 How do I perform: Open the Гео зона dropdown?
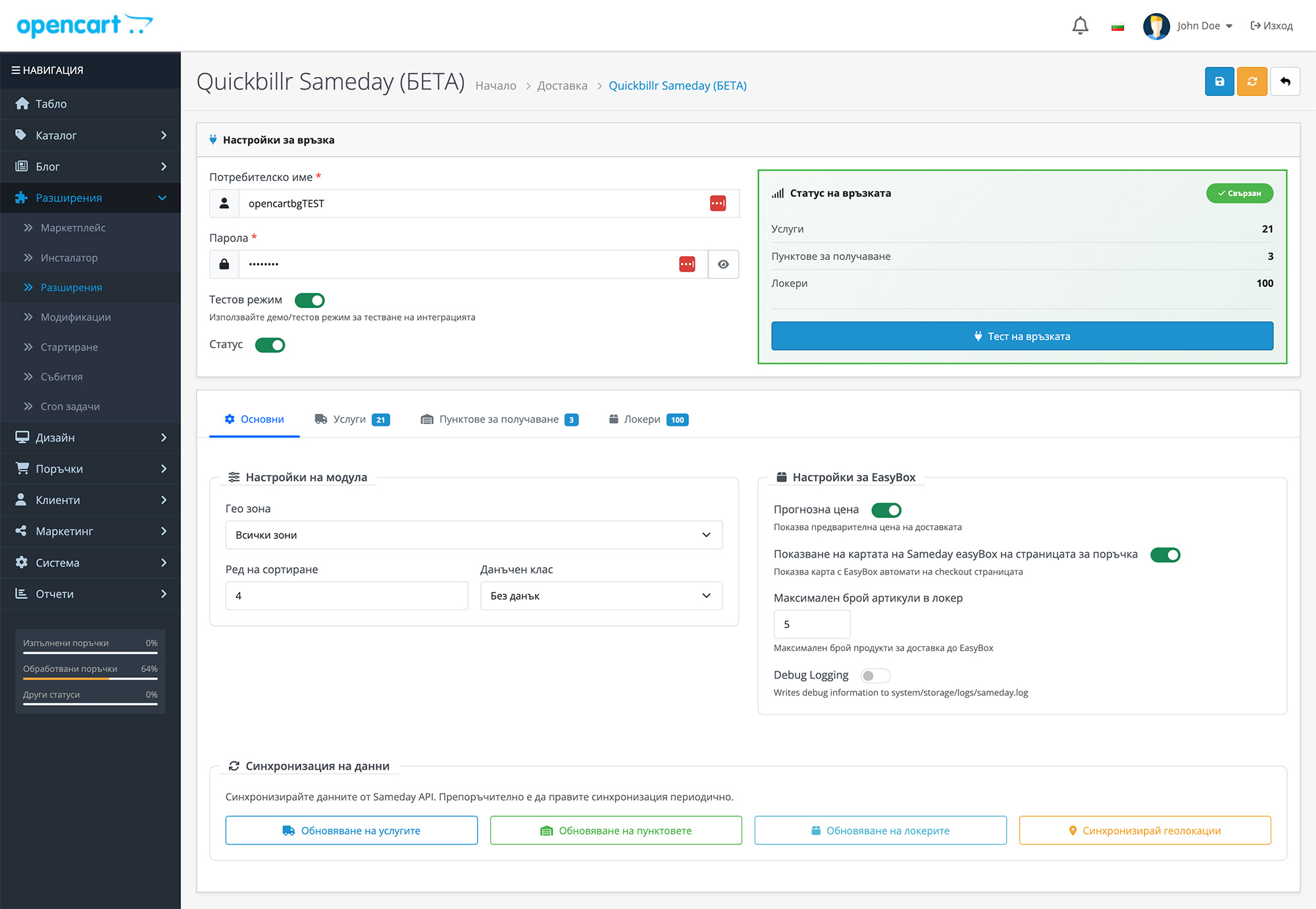click(474, 535)
